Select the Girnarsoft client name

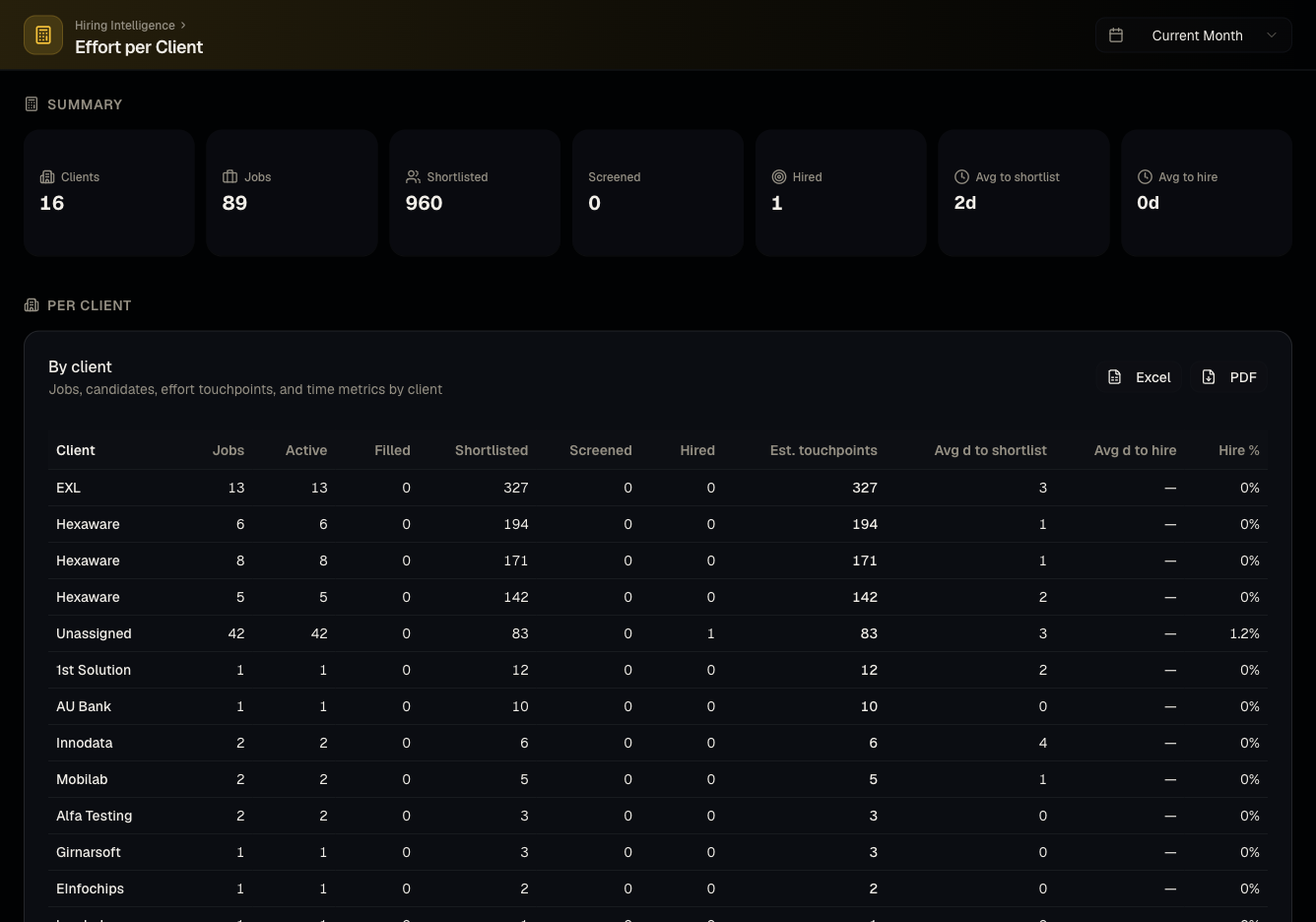coord(89,852)
